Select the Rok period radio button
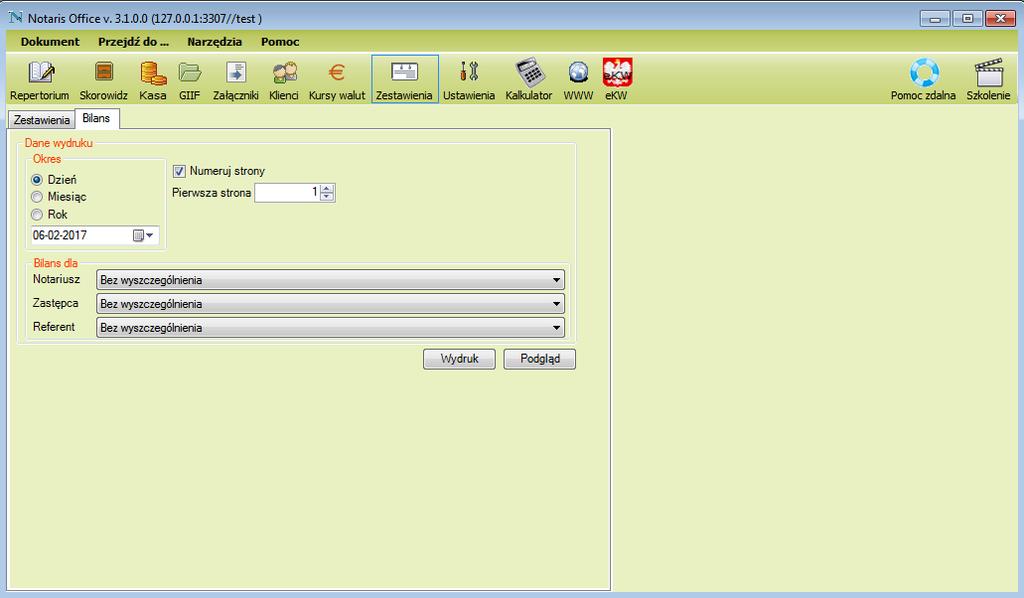Image resolution: width=1024 pixels, height=598 pixels. [37, 215]
